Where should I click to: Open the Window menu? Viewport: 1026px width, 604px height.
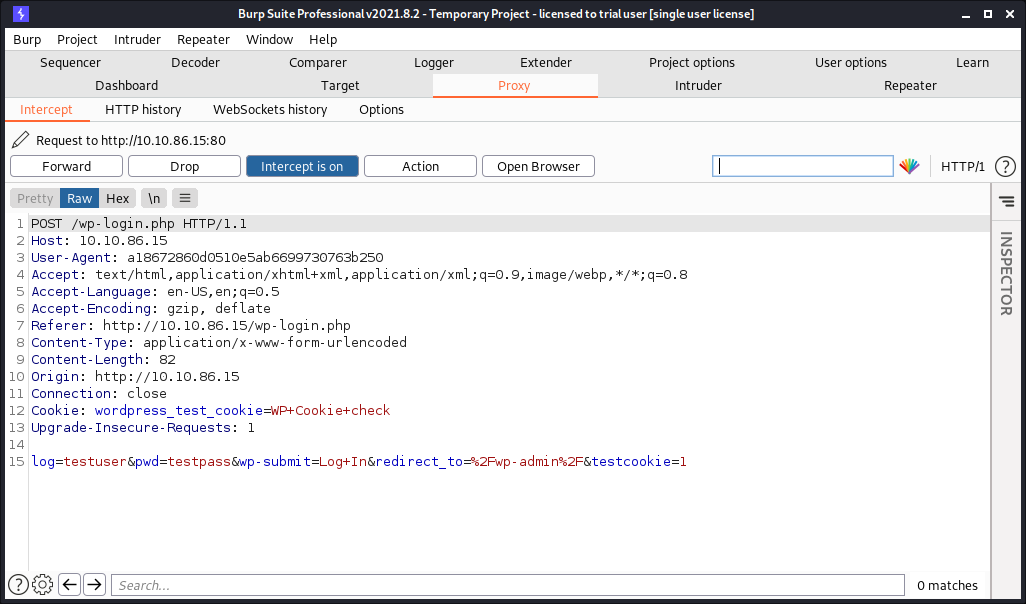pos(270,39)
